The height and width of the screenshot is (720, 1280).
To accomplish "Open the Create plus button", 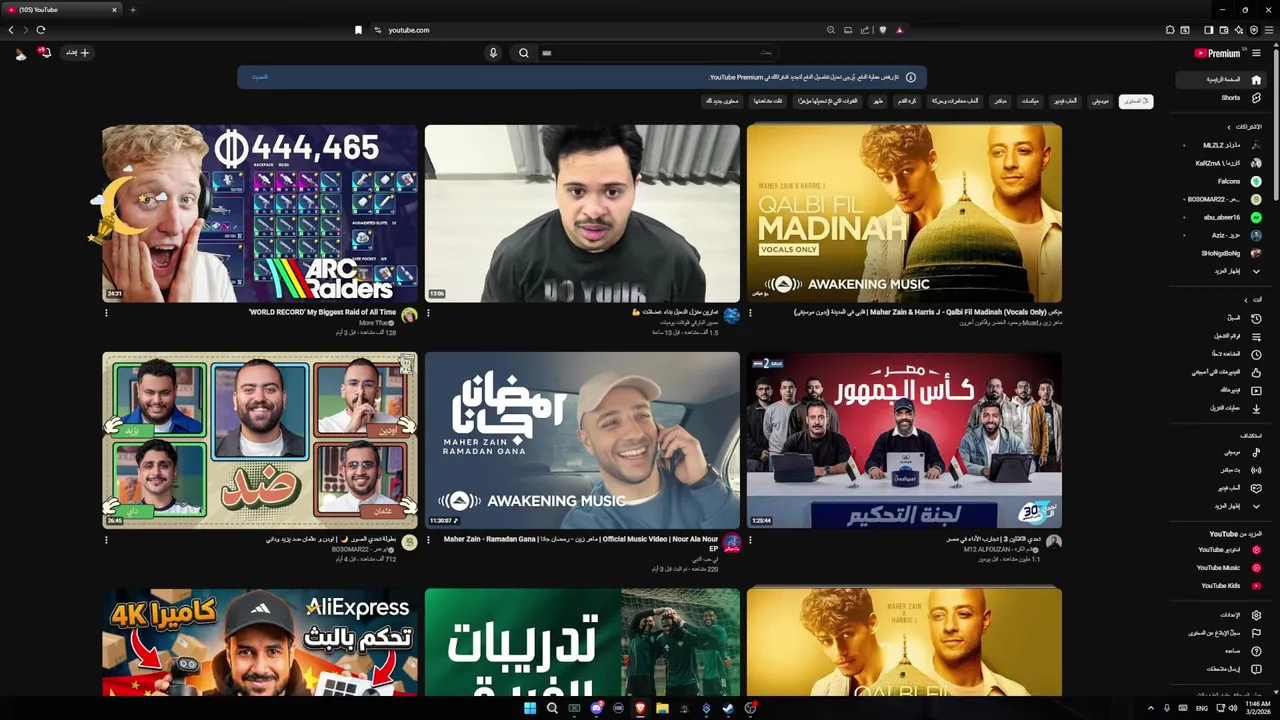I will pyautogui.click(x=78, y=53).
